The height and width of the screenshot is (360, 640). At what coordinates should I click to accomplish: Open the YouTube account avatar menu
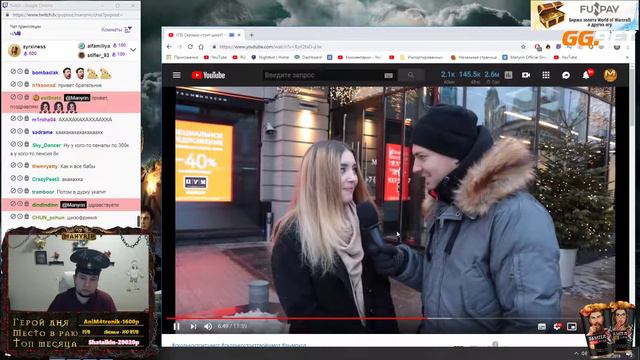click(x=610, y=75)
